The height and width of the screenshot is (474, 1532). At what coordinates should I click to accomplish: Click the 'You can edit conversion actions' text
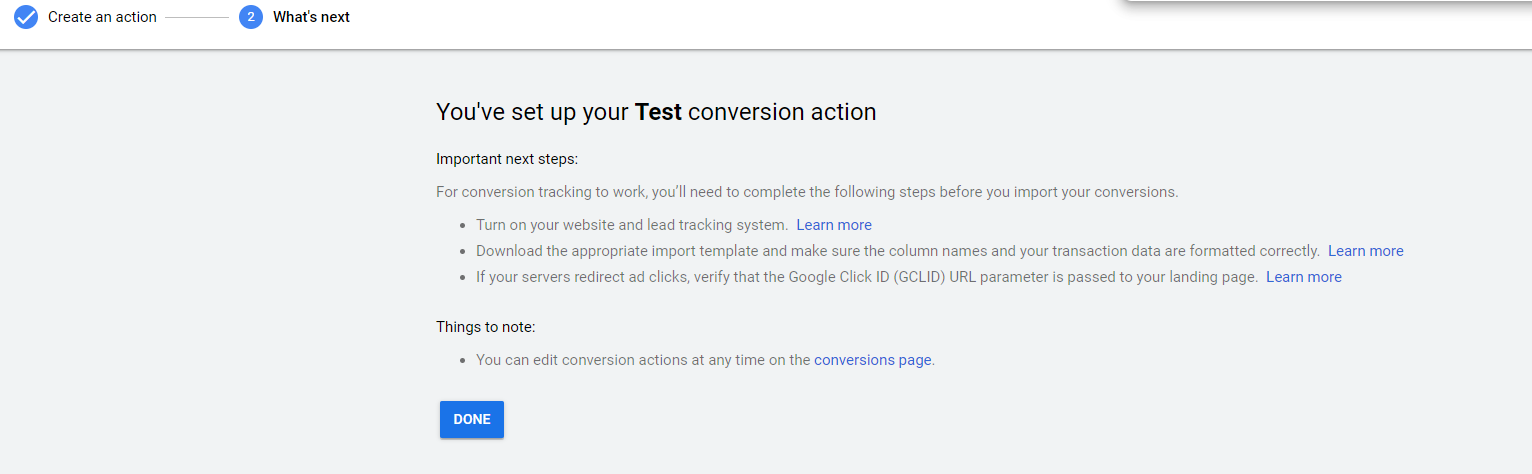(642, 360)
